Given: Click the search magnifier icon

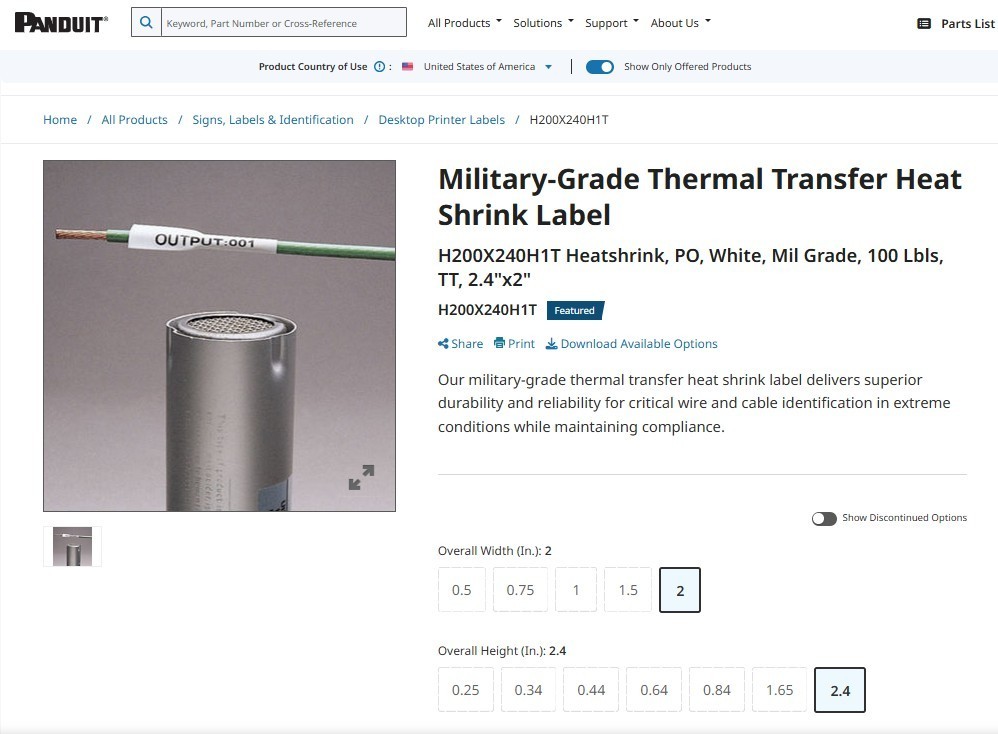Looking at the screenshot, I should [x=146, y=22].
